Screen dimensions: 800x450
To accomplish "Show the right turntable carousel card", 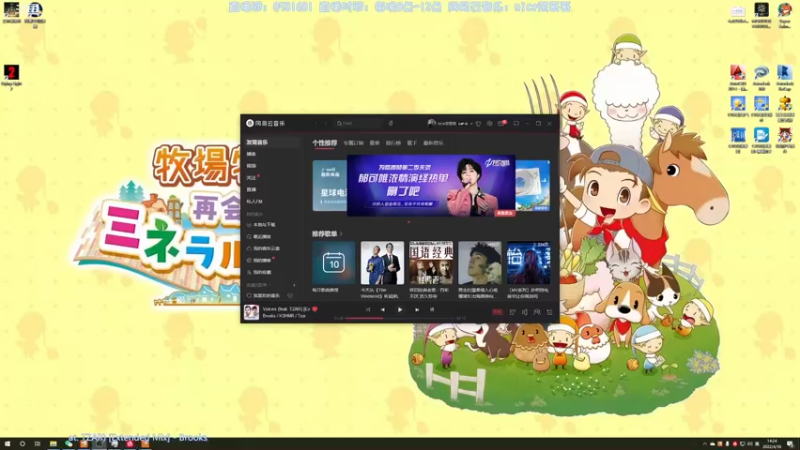I will 533,186.
